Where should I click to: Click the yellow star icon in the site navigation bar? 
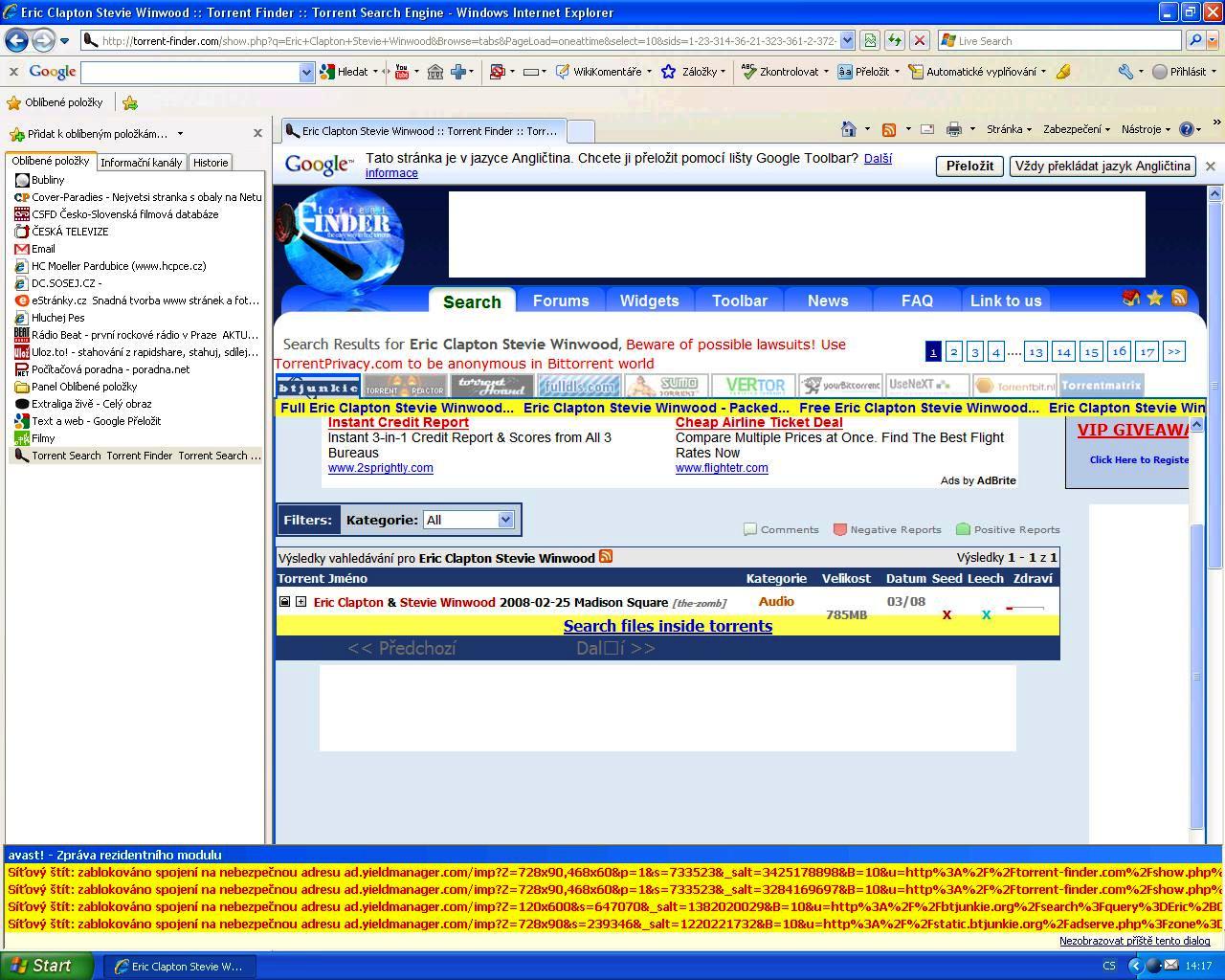click(1155, 298)
